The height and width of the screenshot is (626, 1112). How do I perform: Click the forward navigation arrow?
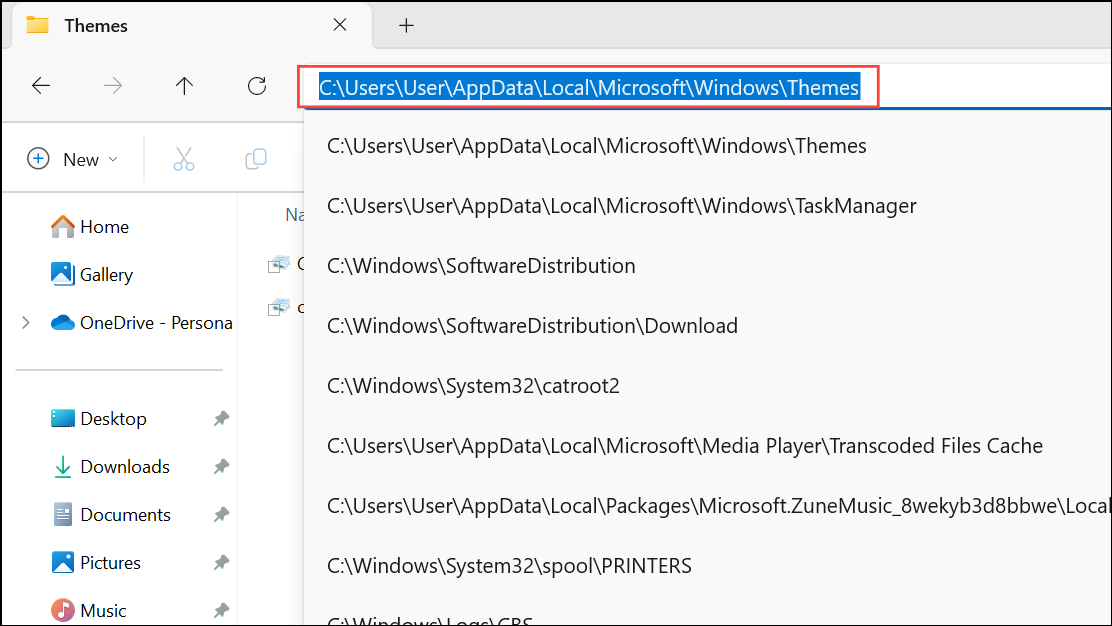[x=113, y=86]
